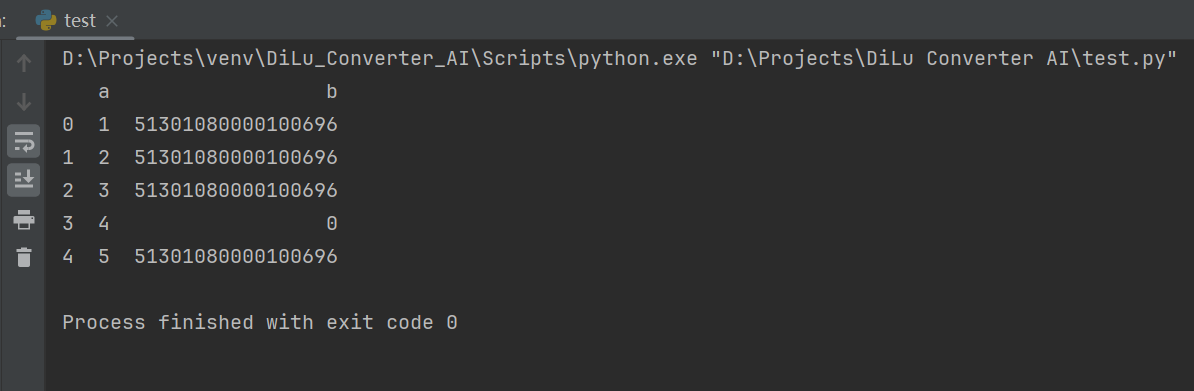The height and width of the screenshot is (391, 1194).
Task: Click the Down the Stack Trace arrow
Action: coord(24,101)
